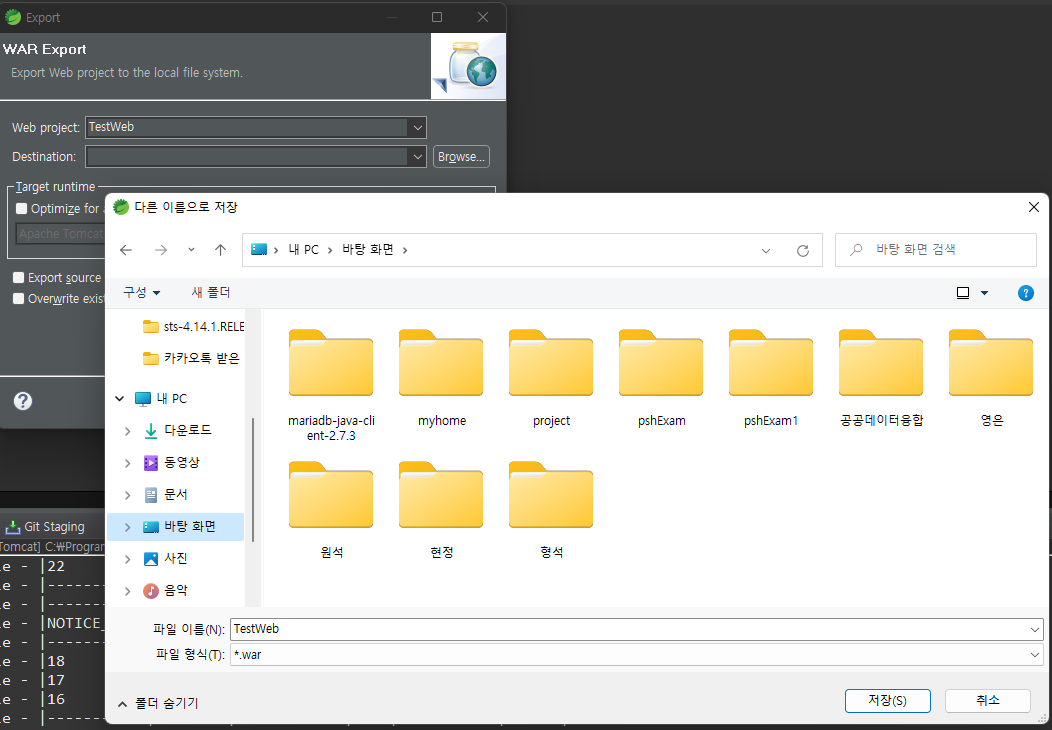Select the 공공데이터융합 folder
Viewport: 1052px width, 730px height.
tap(882, 379)
